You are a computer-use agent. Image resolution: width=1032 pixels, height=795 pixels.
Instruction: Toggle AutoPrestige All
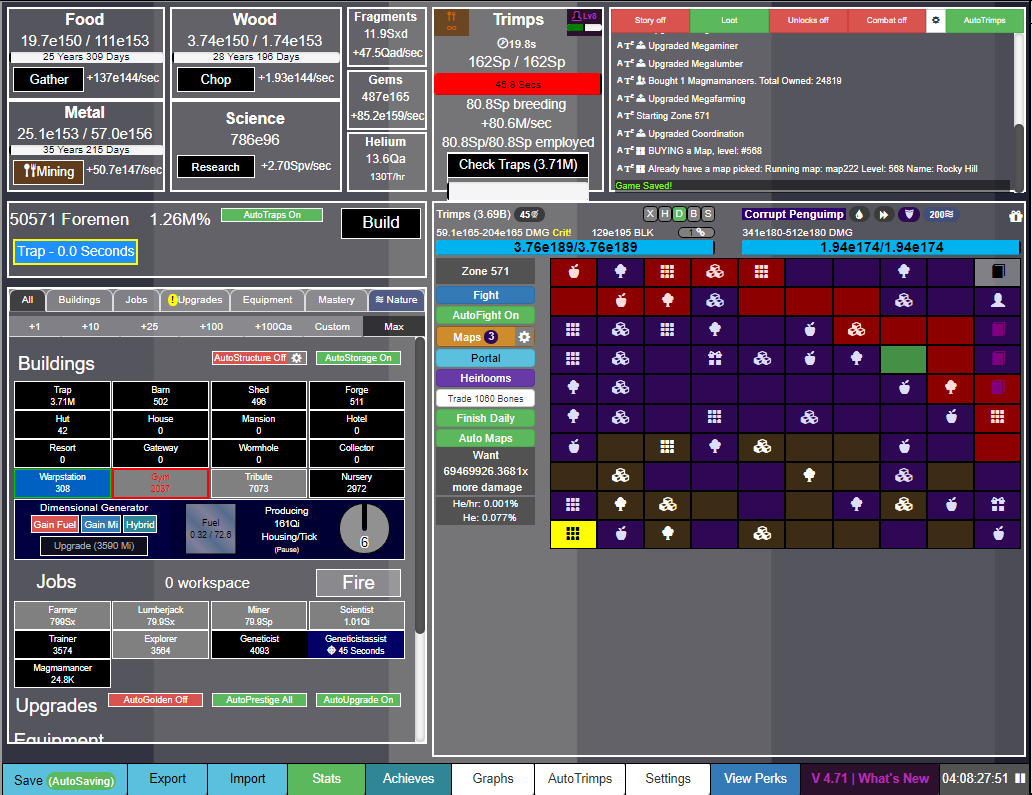[259, 700]
